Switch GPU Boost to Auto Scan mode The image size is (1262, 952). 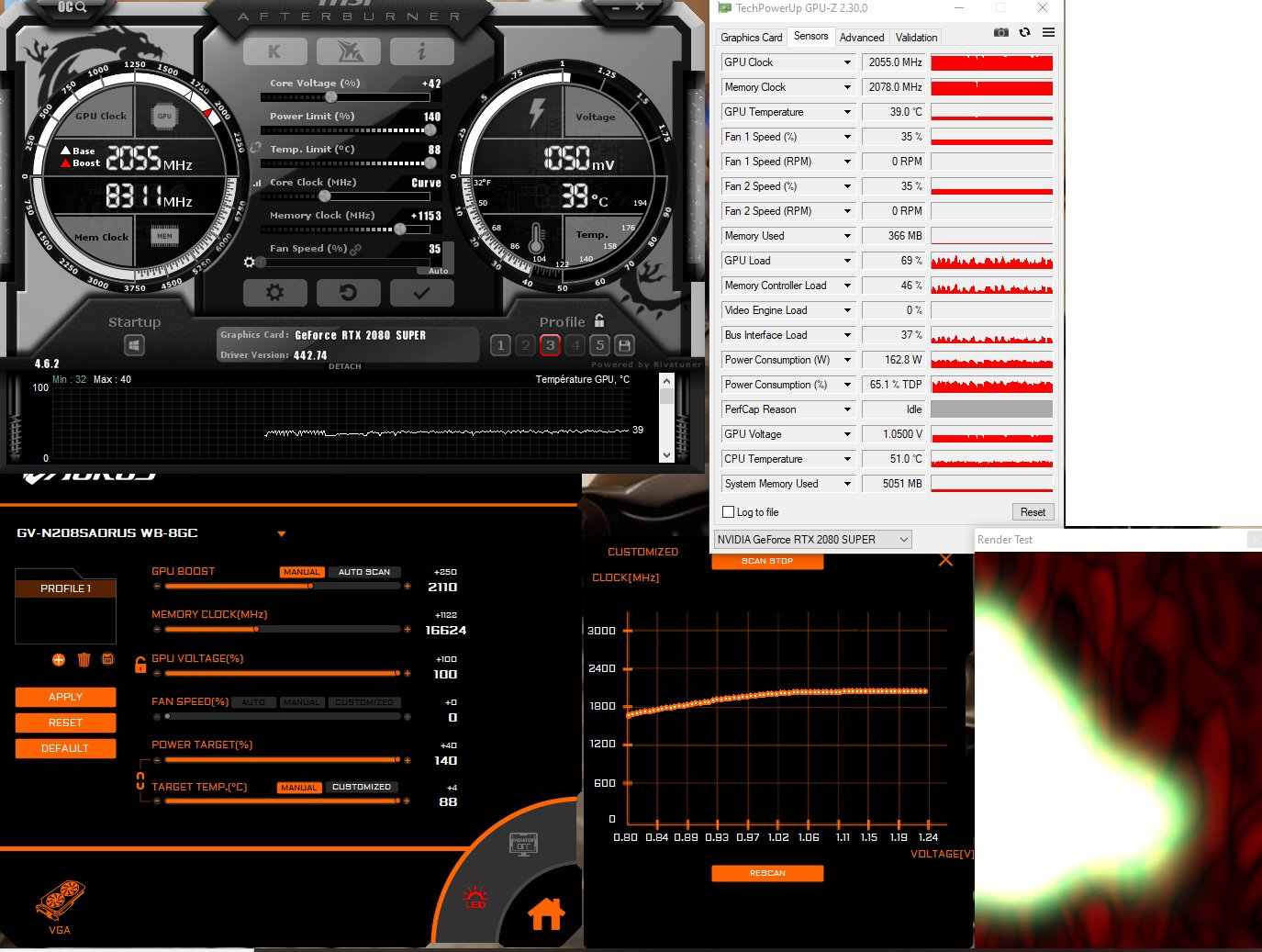tap(364, 572)
